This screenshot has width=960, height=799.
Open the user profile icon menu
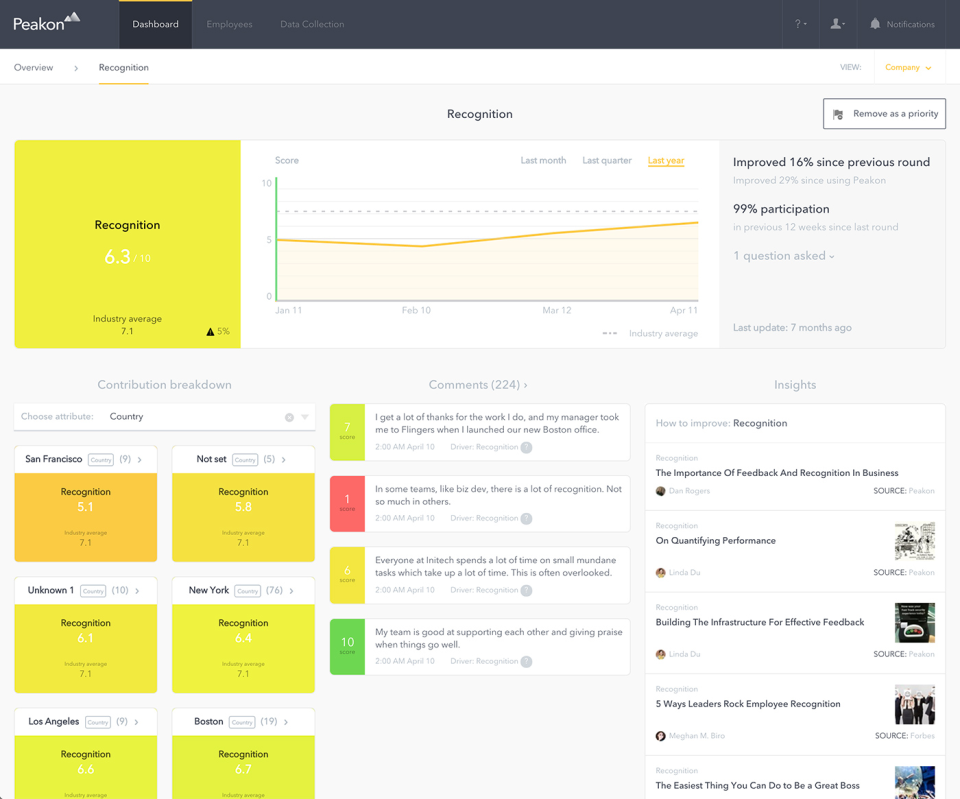[x=837, y=24]
